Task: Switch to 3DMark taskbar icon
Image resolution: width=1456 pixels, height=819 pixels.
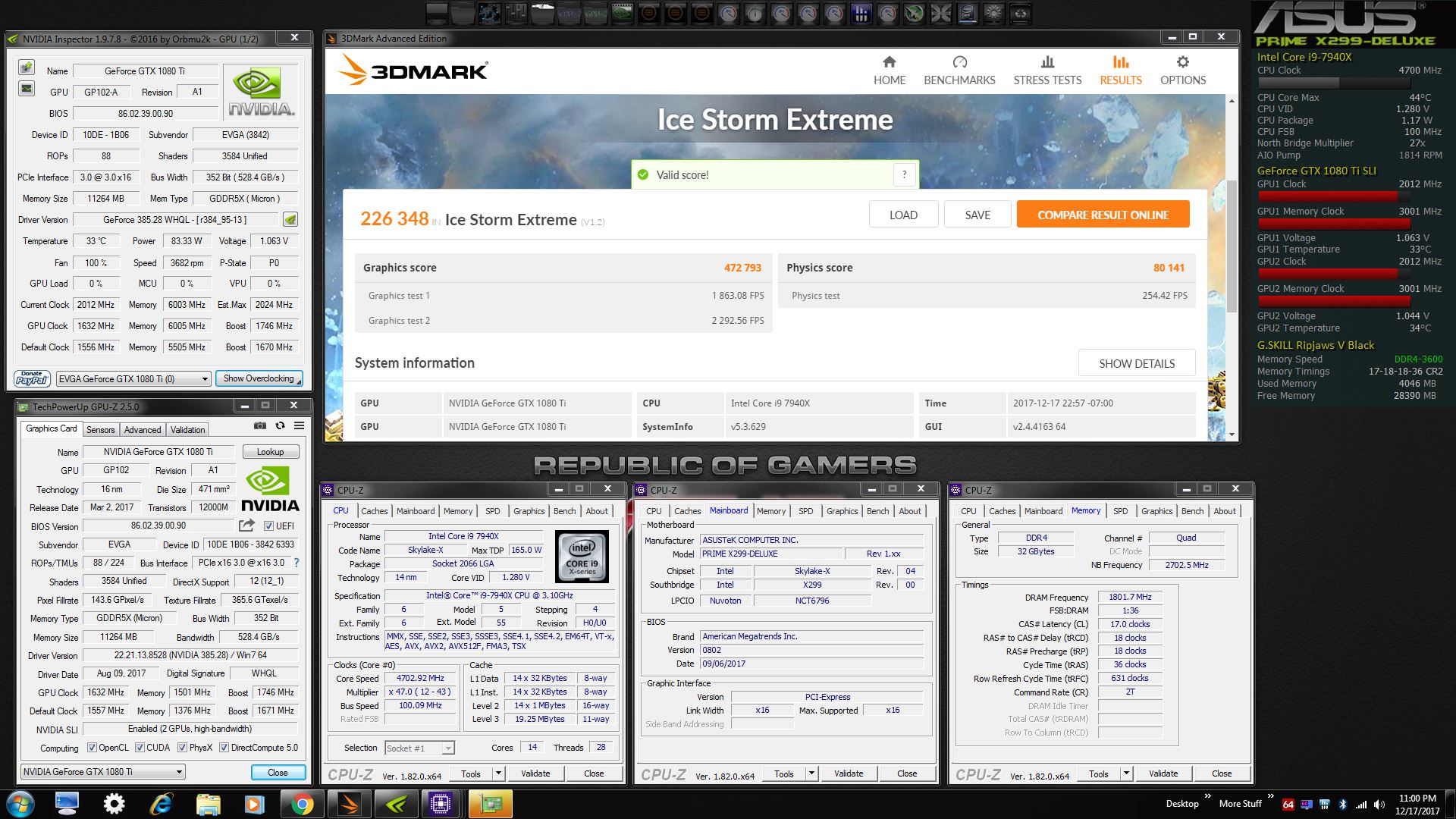Action: (348, 804)
